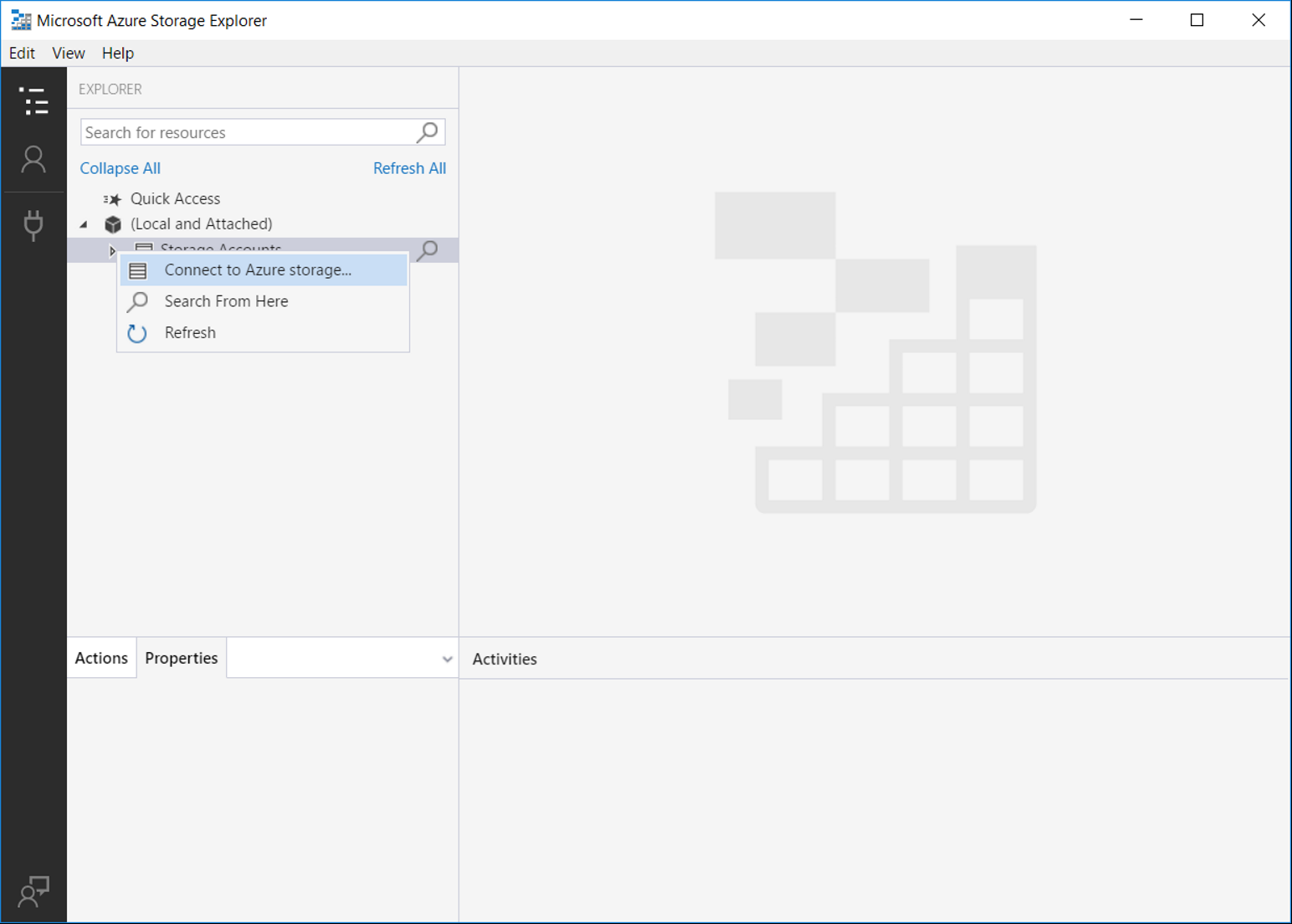Click the search icon on Storage Accounts row
The image size is (1292, 924).
[x=428, y=249]
